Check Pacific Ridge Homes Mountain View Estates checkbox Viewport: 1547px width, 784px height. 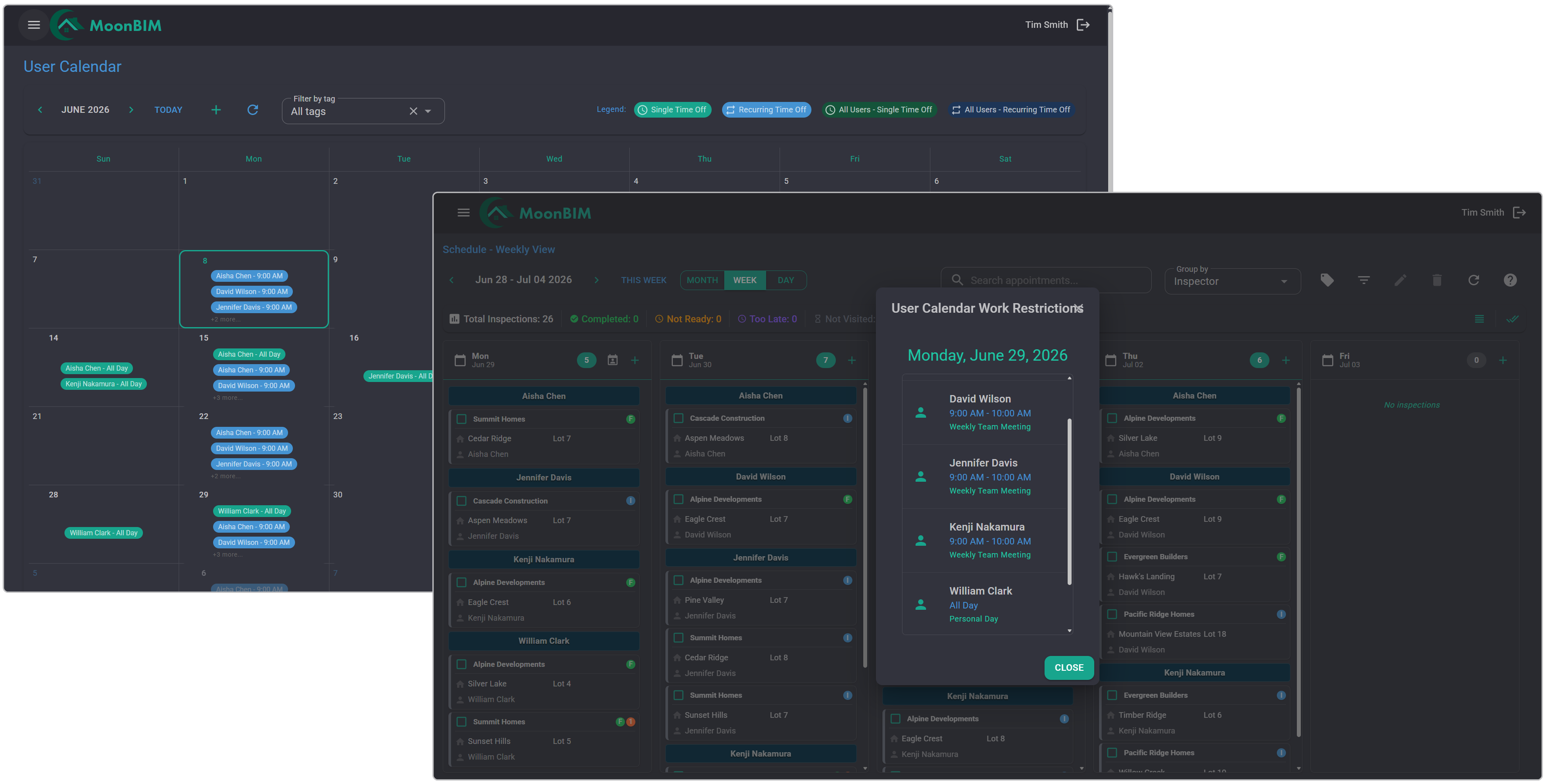coord(1112,614)
